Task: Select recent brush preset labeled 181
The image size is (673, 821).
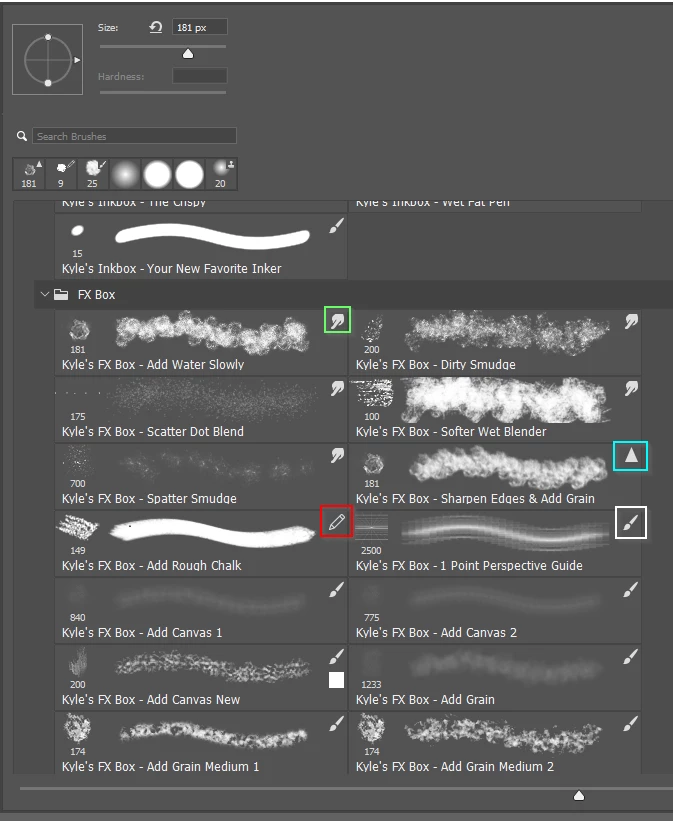Action: [29, 174]
